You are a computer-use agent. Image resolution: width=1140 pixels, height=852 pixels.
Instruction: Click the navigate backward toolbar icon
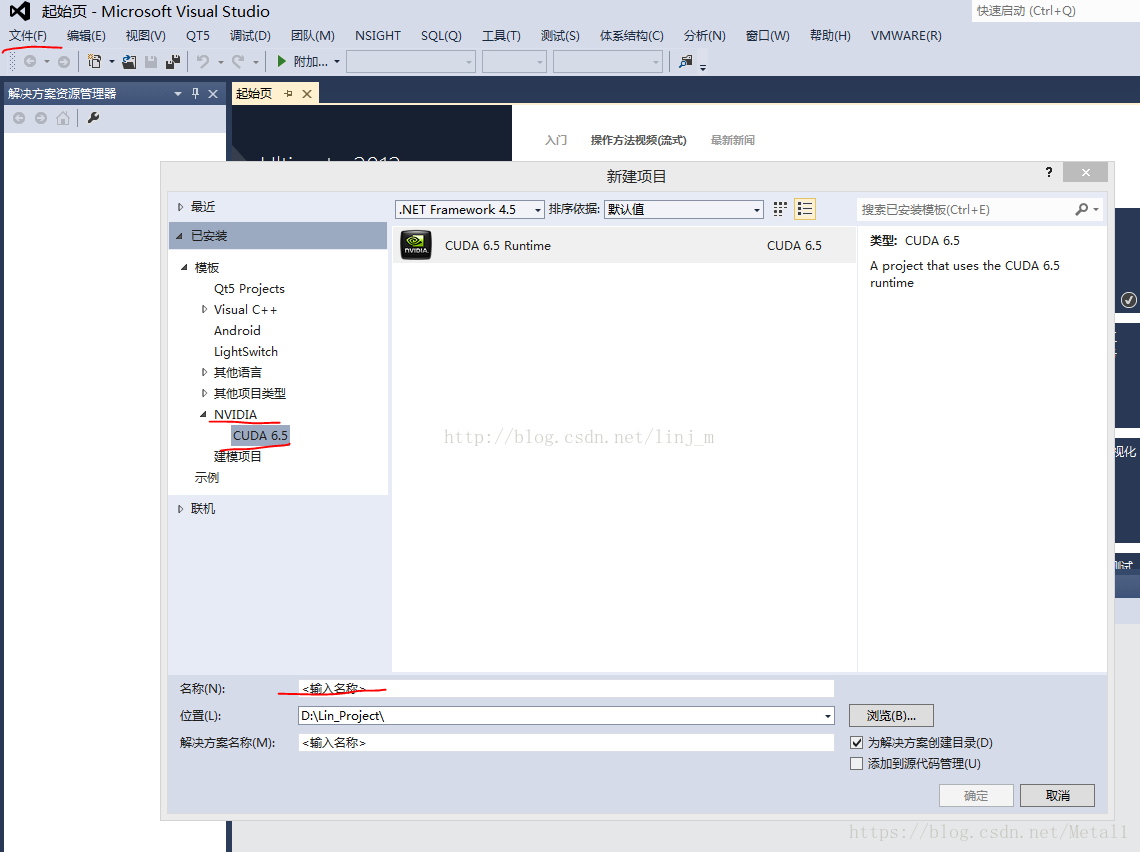point(30,62)
